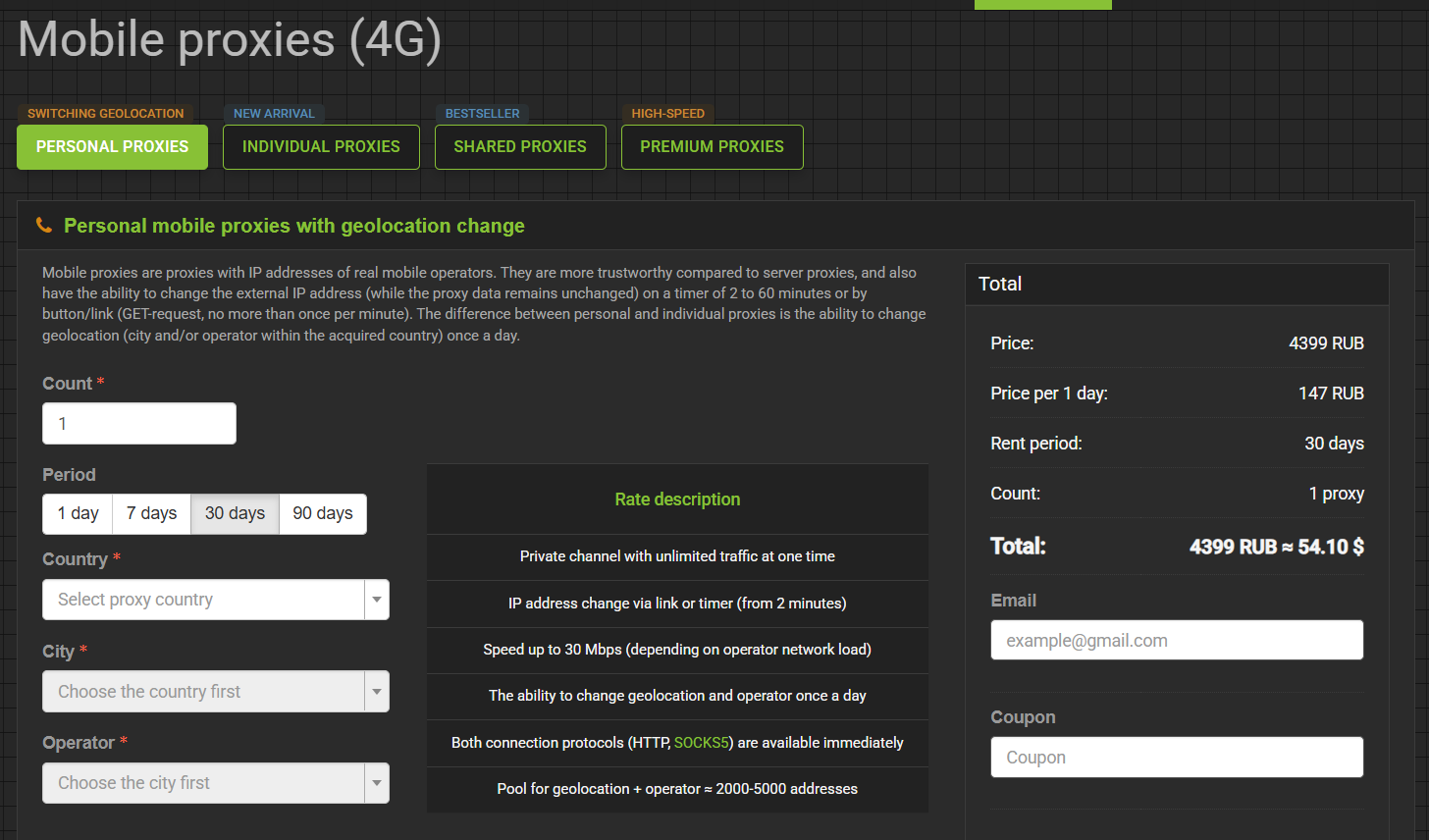The width and height of the screenshot is (1429, 840).
Task: Open the Operator dropdown
Action: 216,783
